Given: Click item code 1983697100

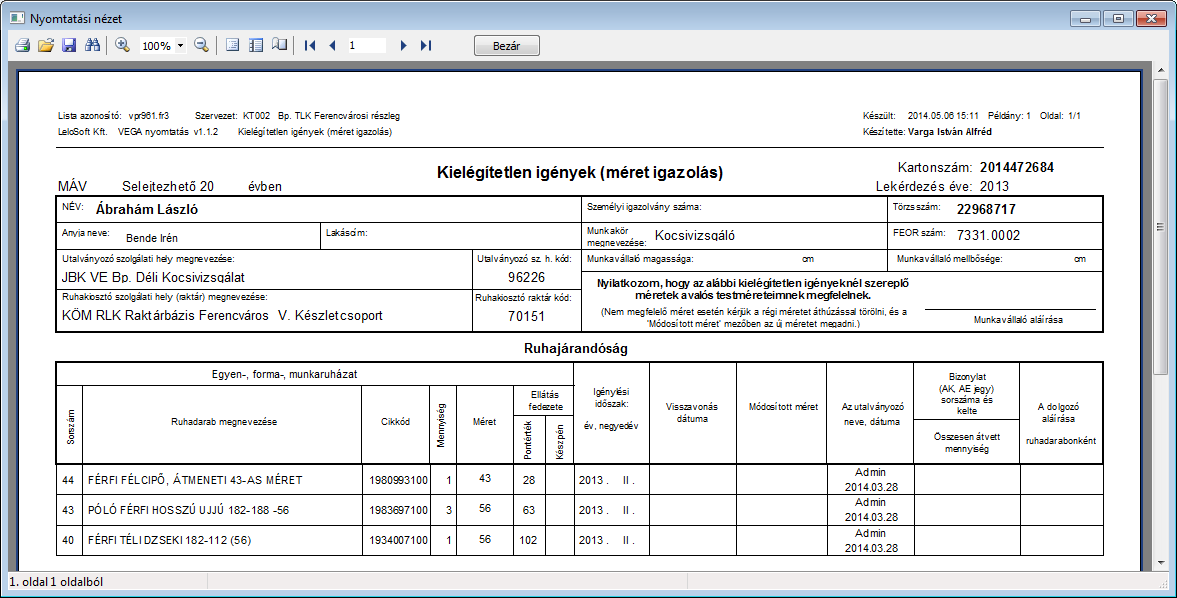Looking at the screenshot, I should [399, 510].
